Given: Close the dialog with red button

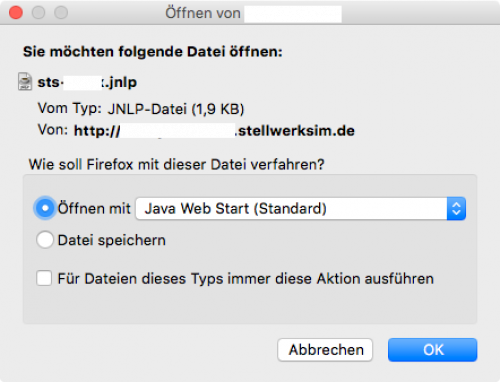Looking at the screenshot, I should click(x=16, y=13).
